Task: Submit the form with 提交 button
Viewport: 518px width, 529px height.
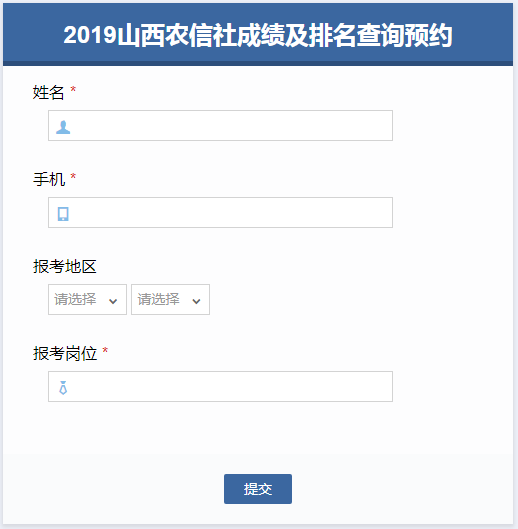Action: (x=258, y=489)
